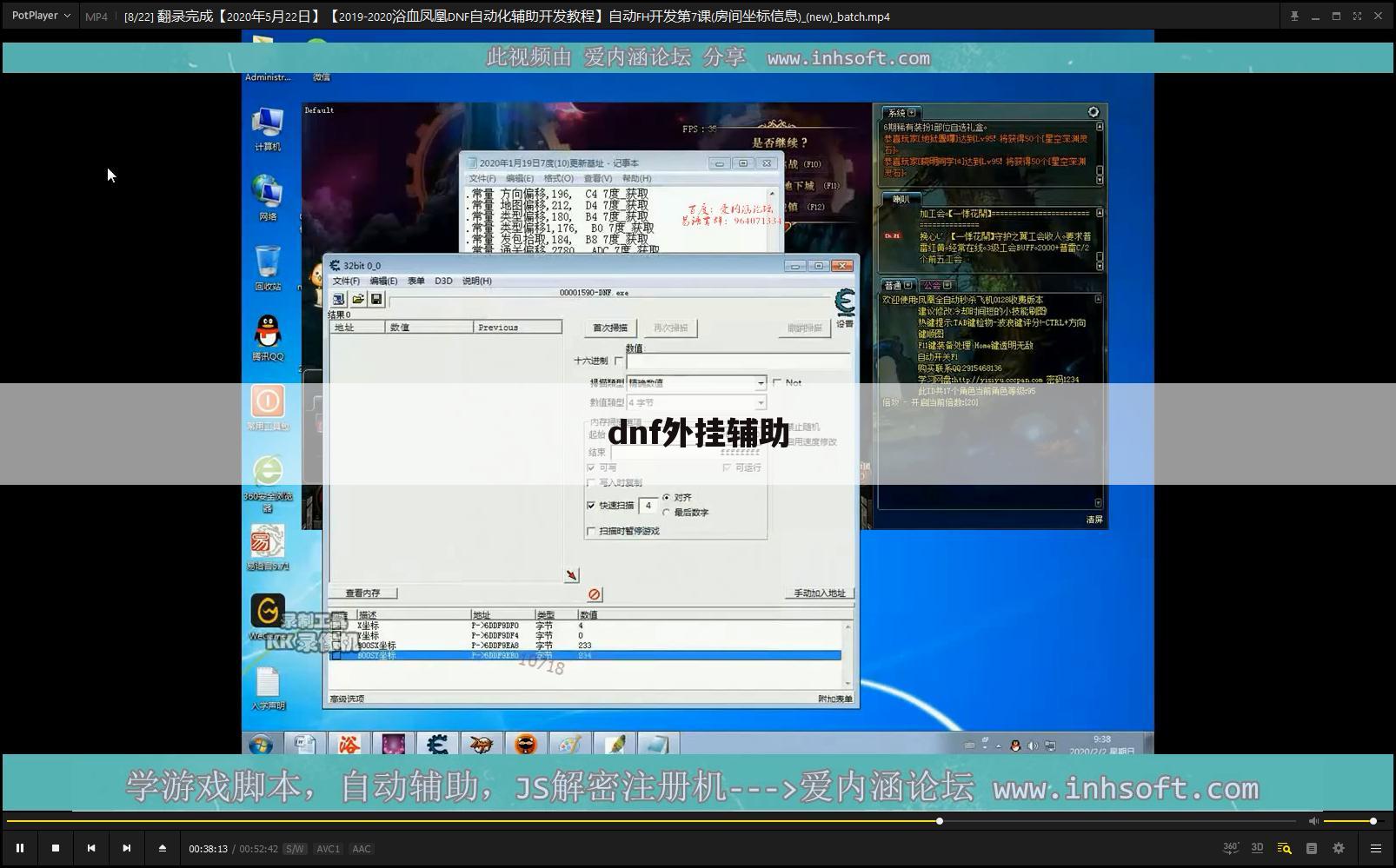The width and height of the screenshot is (1396, 868).
Task: Click the Windows Start orb
Action: tap(261, 745)
